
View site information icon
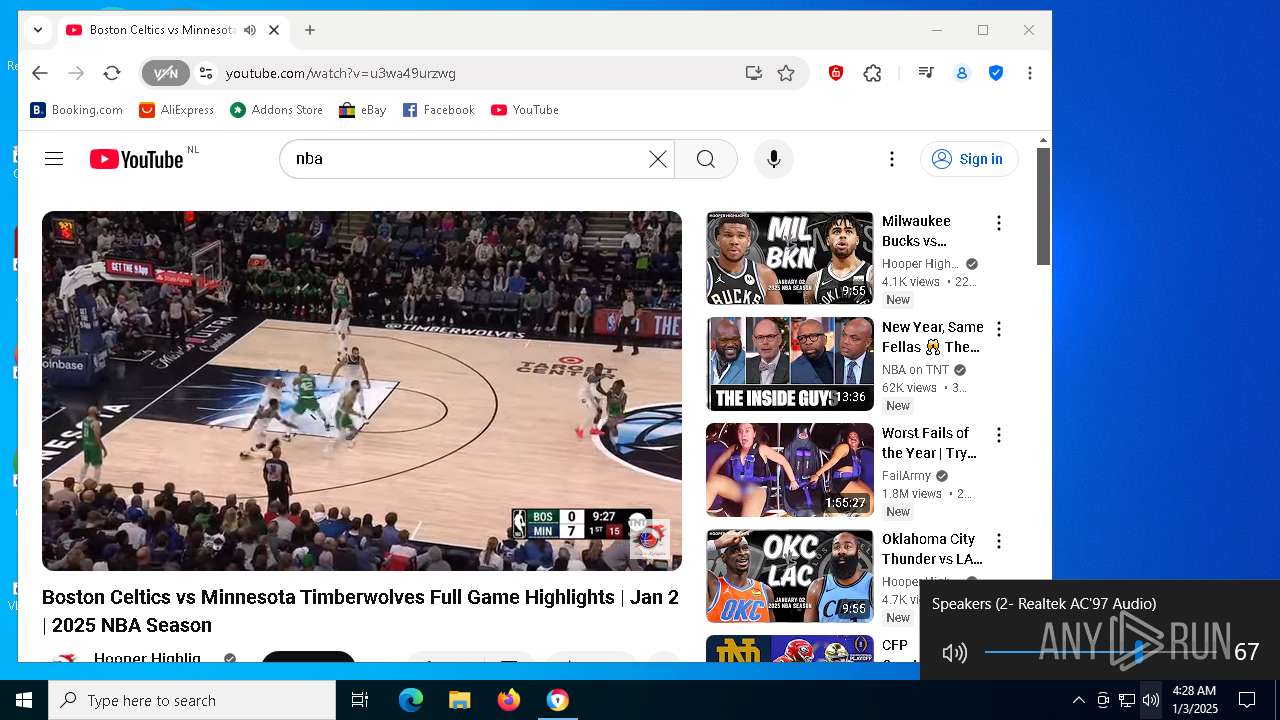[206, 73]
